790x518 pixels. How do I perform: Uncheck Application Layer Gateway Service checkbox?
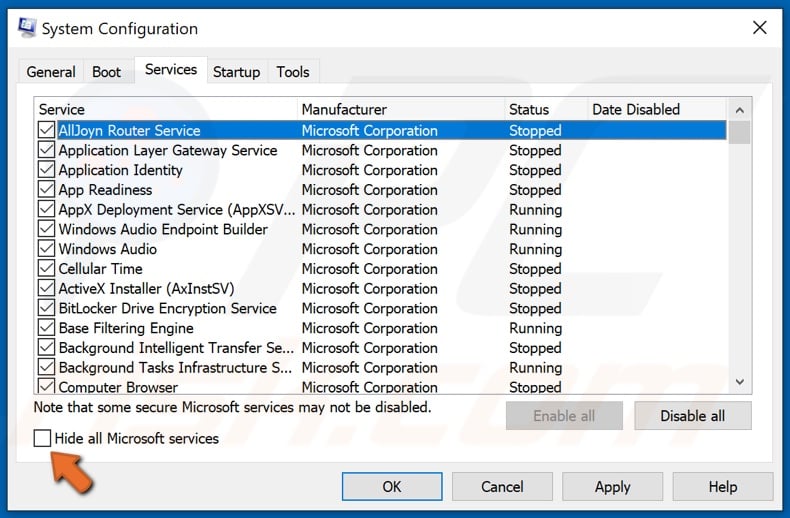pos(46,150)
